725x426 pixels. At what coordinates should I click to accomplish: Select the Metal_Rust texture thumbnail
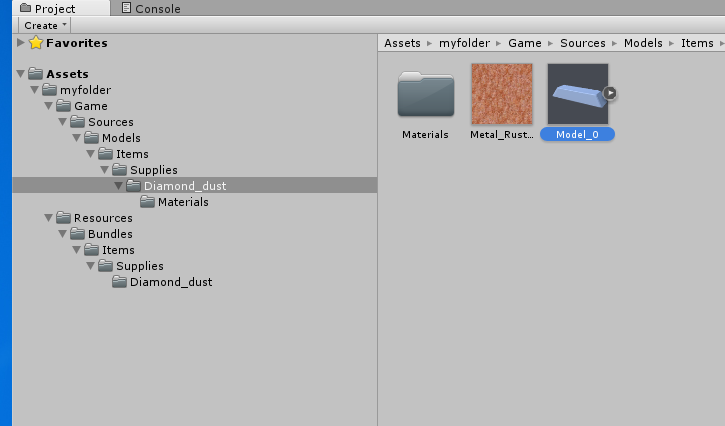pyautogui.click(x=502, y=94)
